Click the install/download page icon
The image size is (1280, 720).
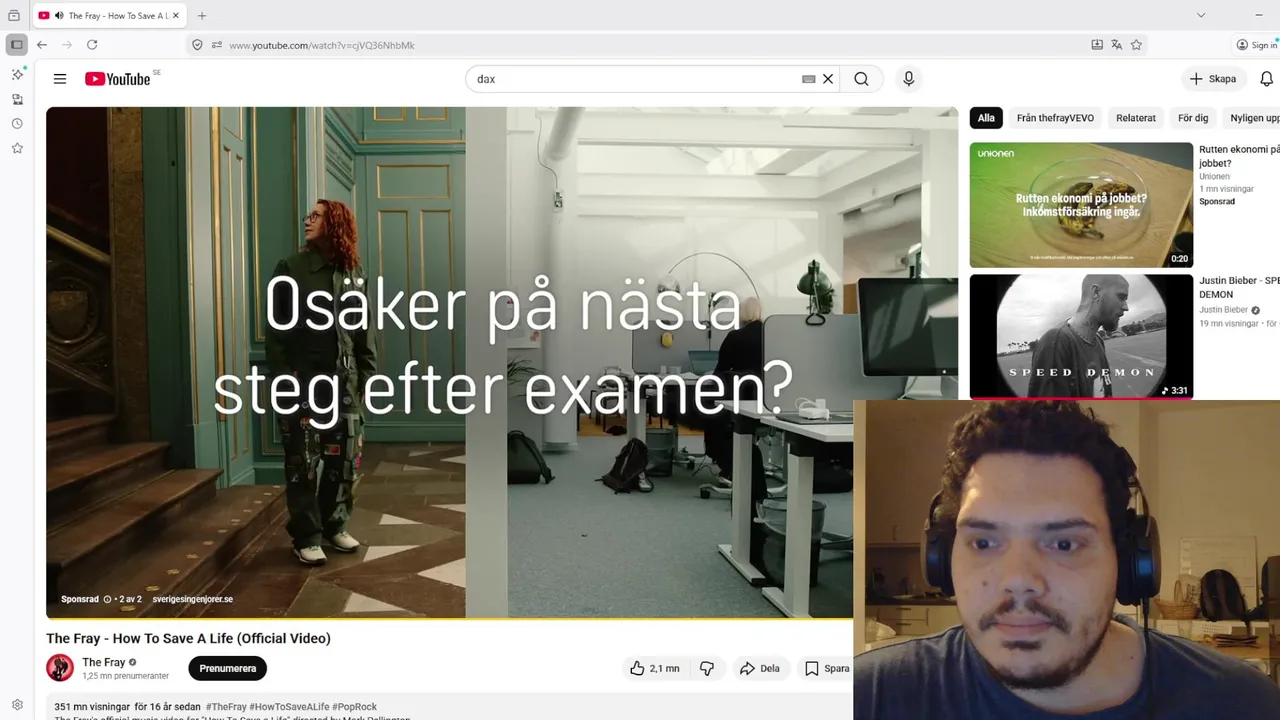click(1097, 45)
